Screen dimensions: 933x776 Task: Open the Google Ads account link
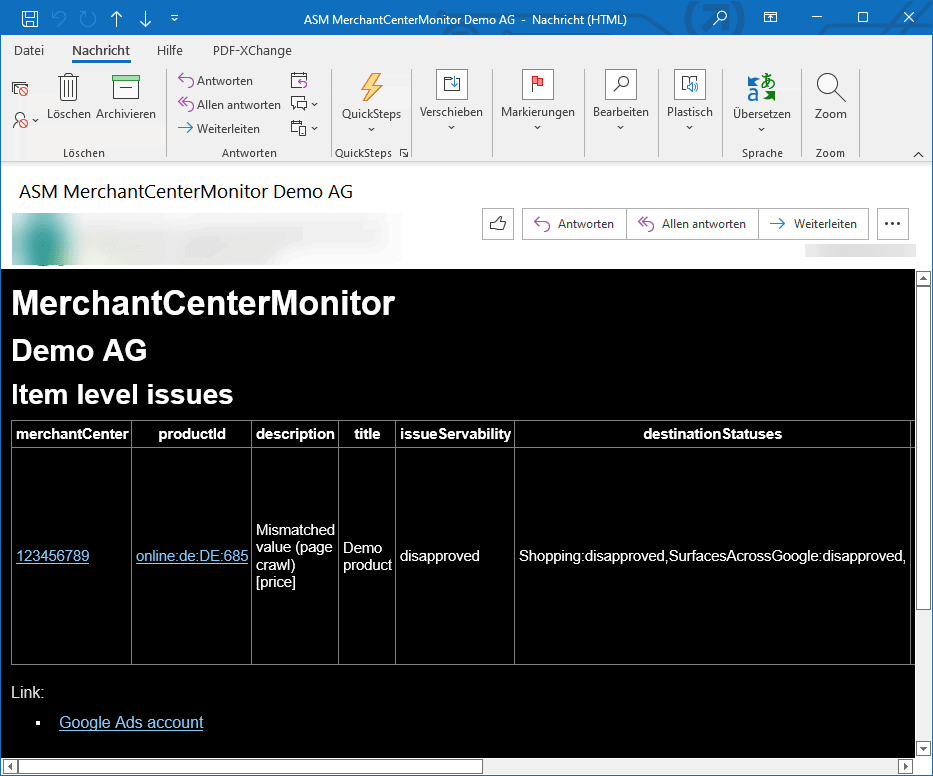131,722
